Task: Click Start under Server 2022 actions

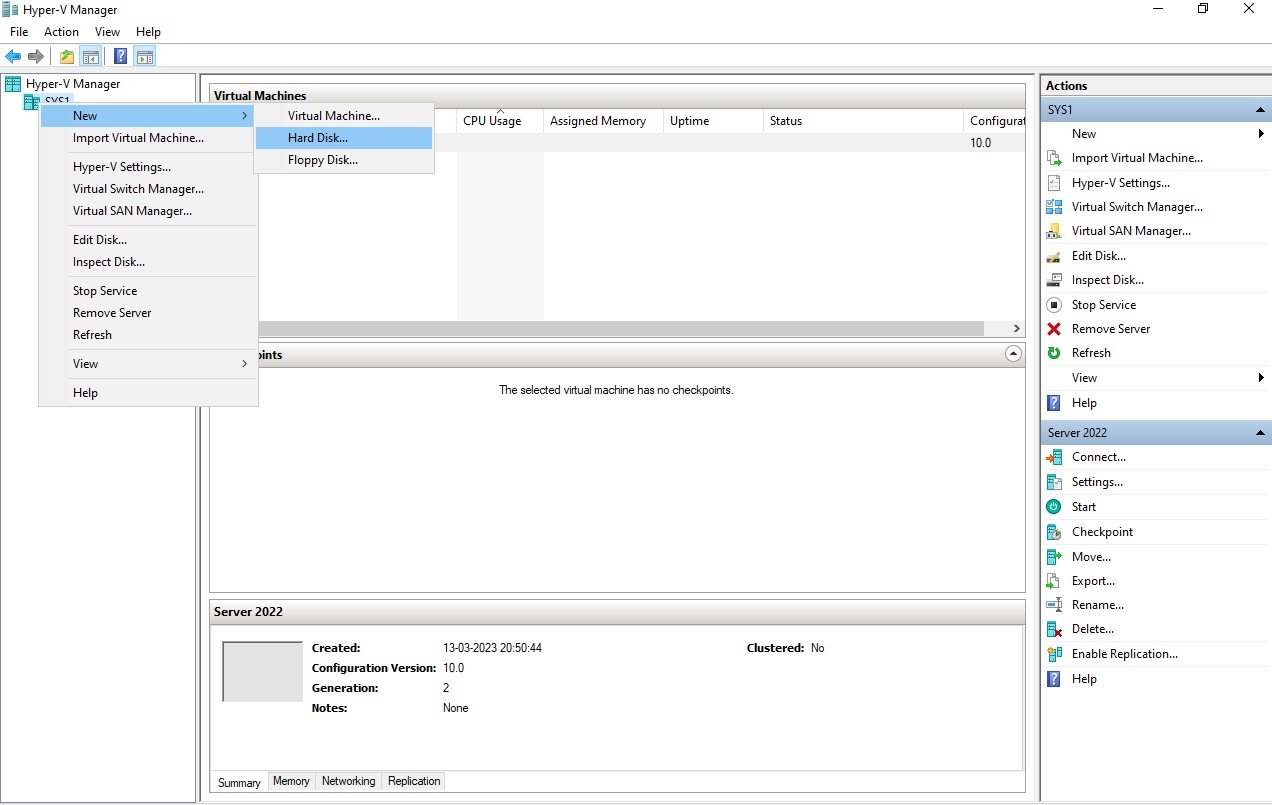Action: pos(1083,507)
